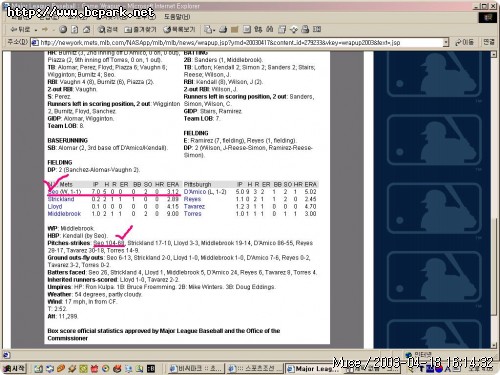
Task: Click the 'S: Perez.' line
Action: point(59,96)
